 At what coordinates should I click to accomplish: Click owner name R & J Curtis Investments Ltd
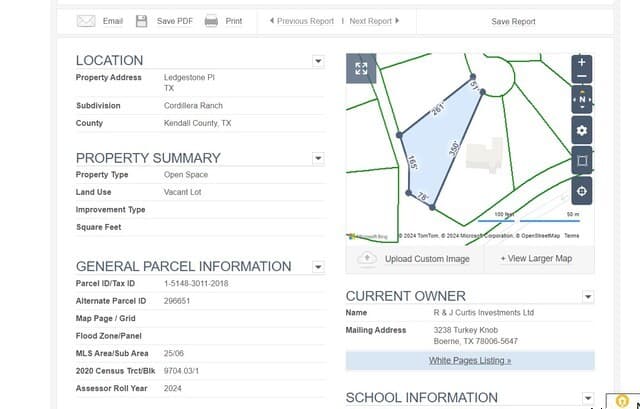[x=484, y=313]
